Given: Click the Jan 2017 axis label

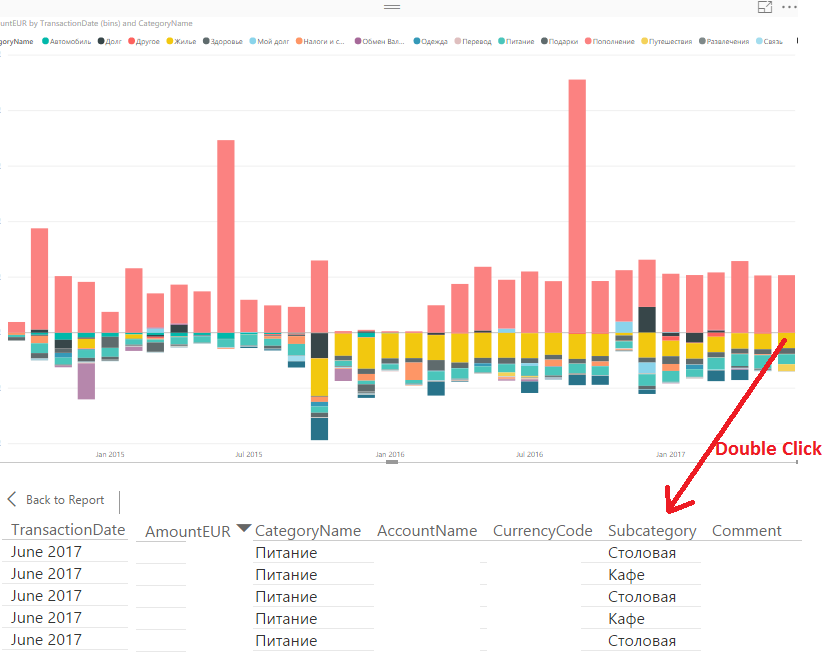Looking at the screenshot, I should point(671,454).
